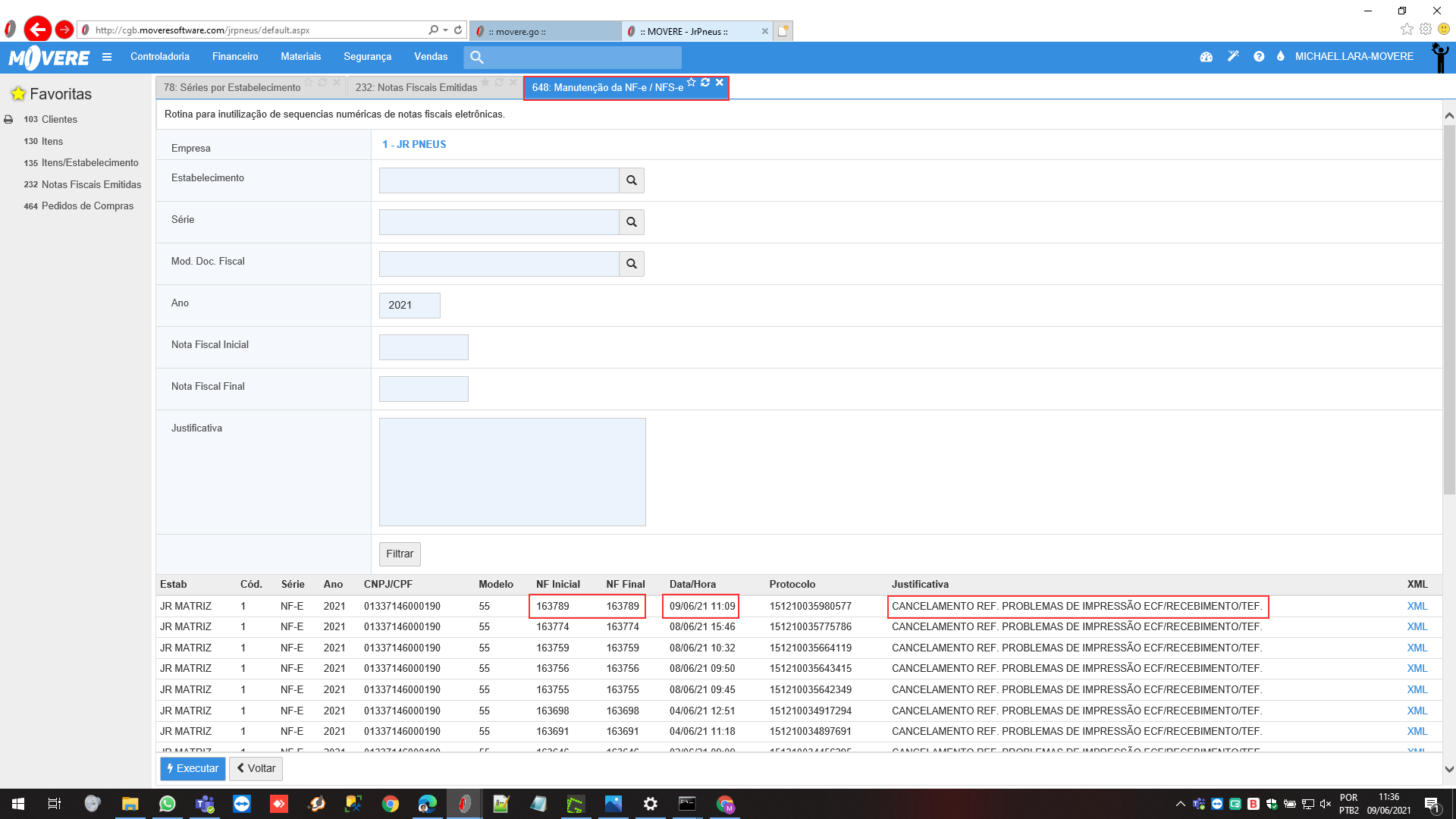Viewport: 1456px width, 819px height.
Task: Open the dashboard gauge icon
Action: (1206, 57)
